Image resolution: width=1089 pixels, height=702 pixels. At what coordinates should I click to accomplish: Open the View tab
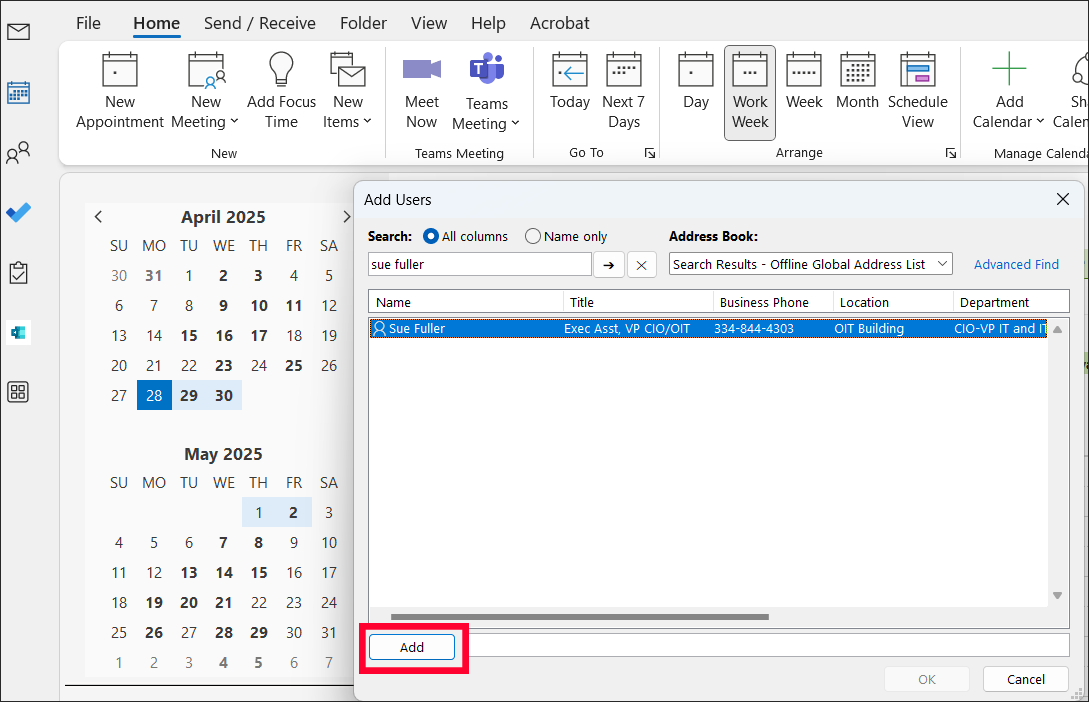pyautogui.click(x=429, y=24)
